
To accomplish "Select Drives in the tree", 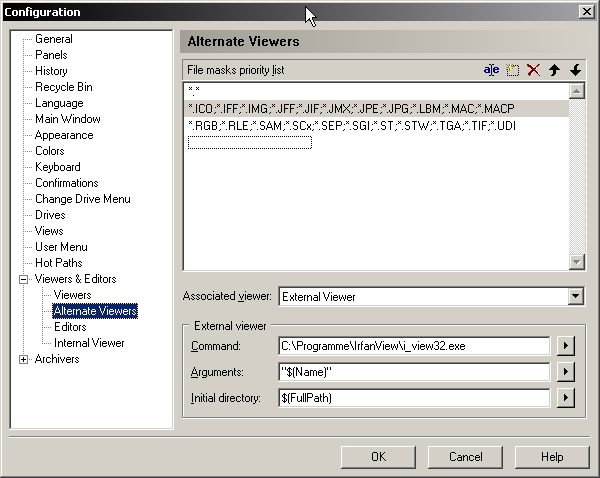I will pos(50,215).
